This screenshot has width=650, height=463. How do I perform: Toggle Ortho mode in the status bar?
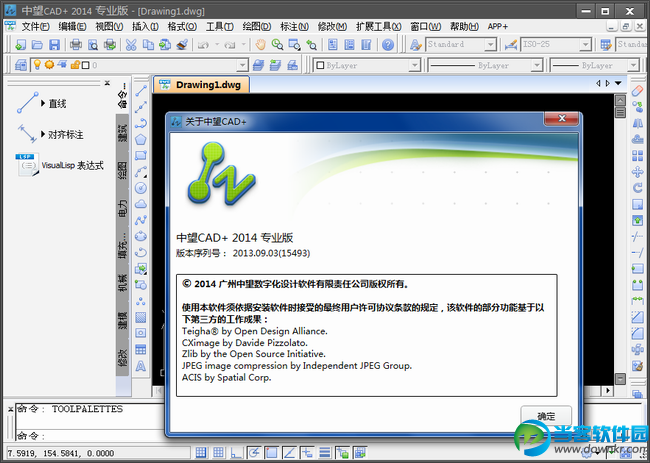[236, 453]
